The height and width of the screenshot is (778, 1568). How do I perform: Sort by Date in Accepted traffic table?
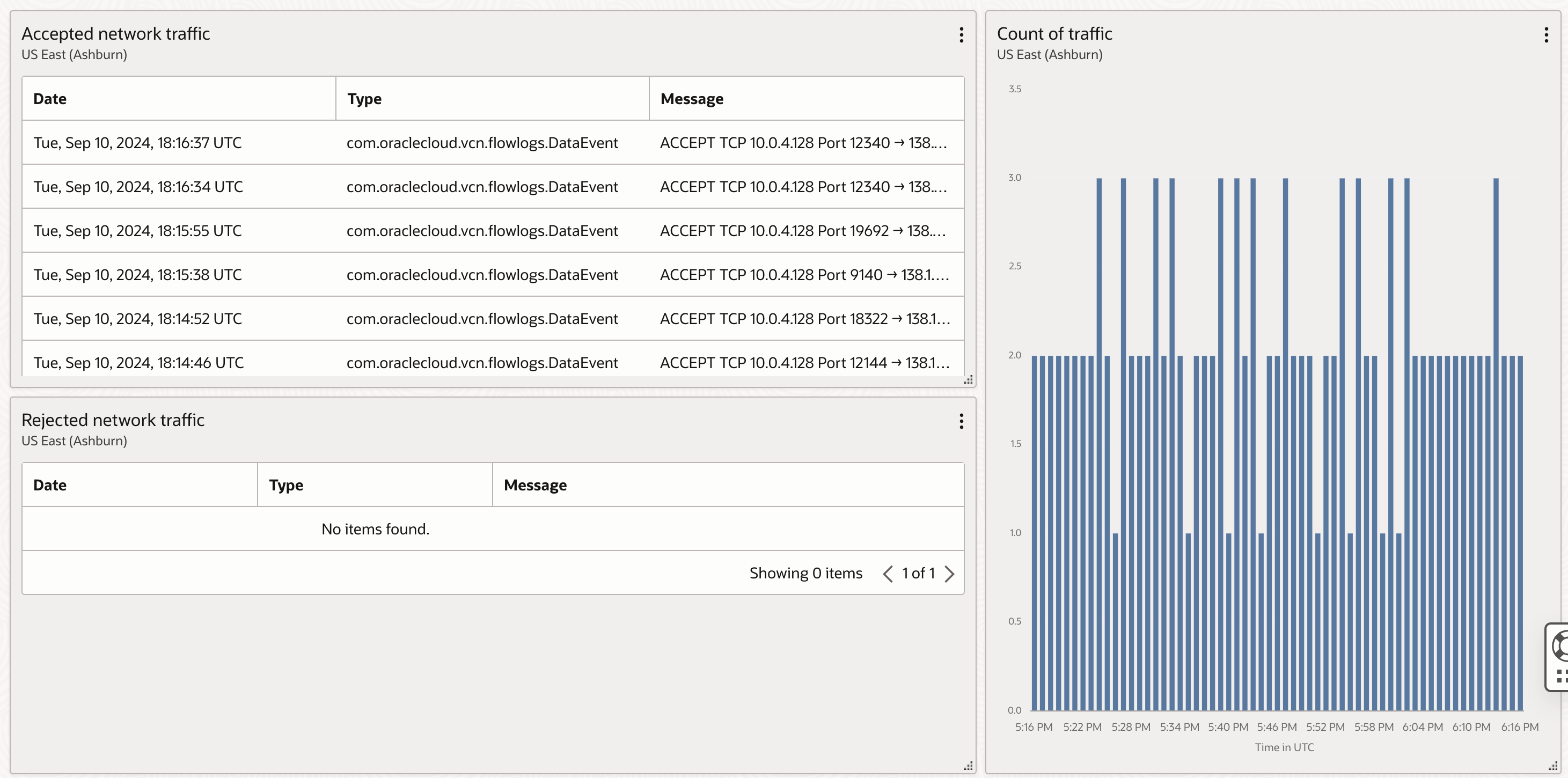[x=50, y=99]
